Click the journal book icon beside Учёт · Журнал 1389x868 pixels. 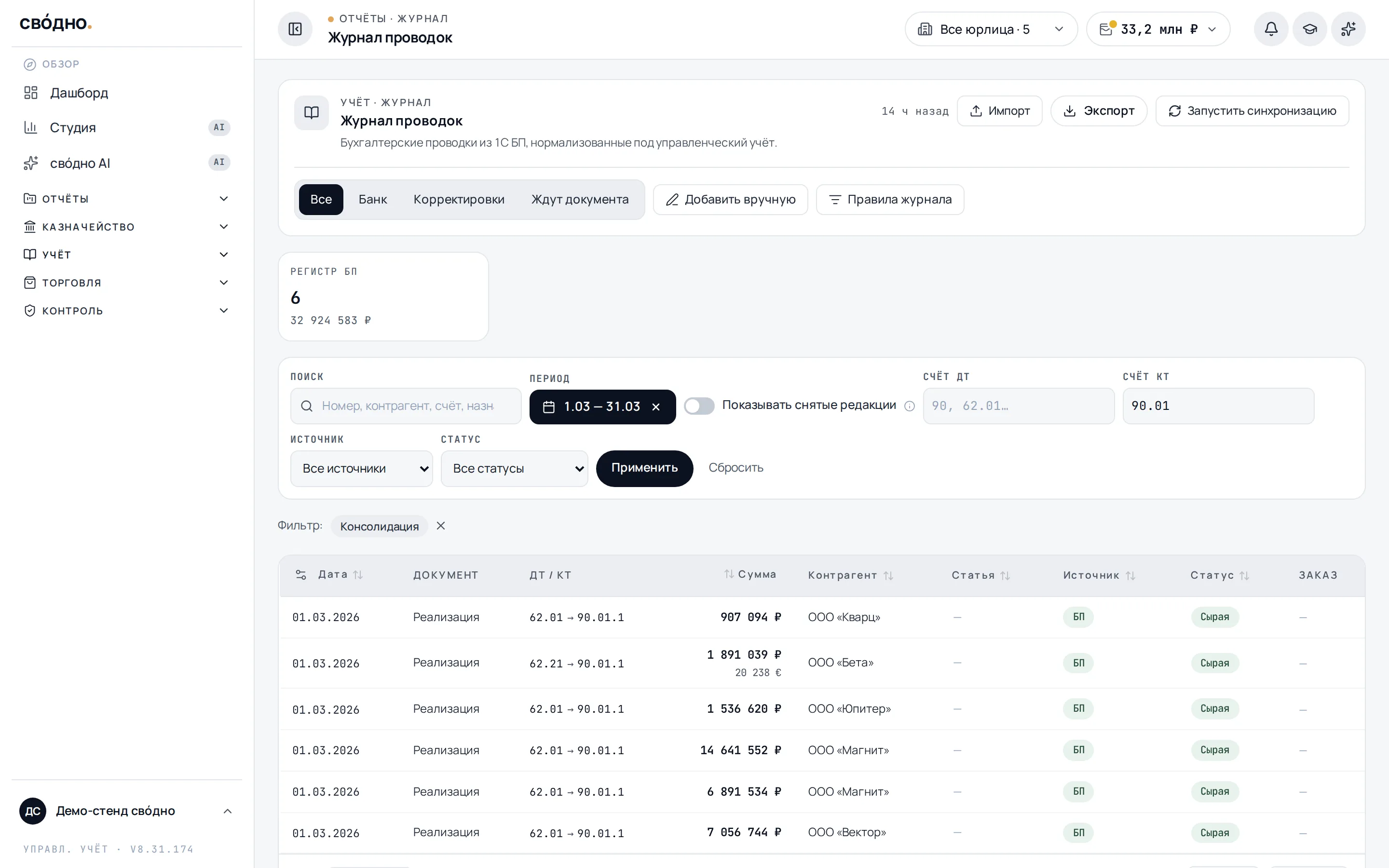tap(312, 112)
